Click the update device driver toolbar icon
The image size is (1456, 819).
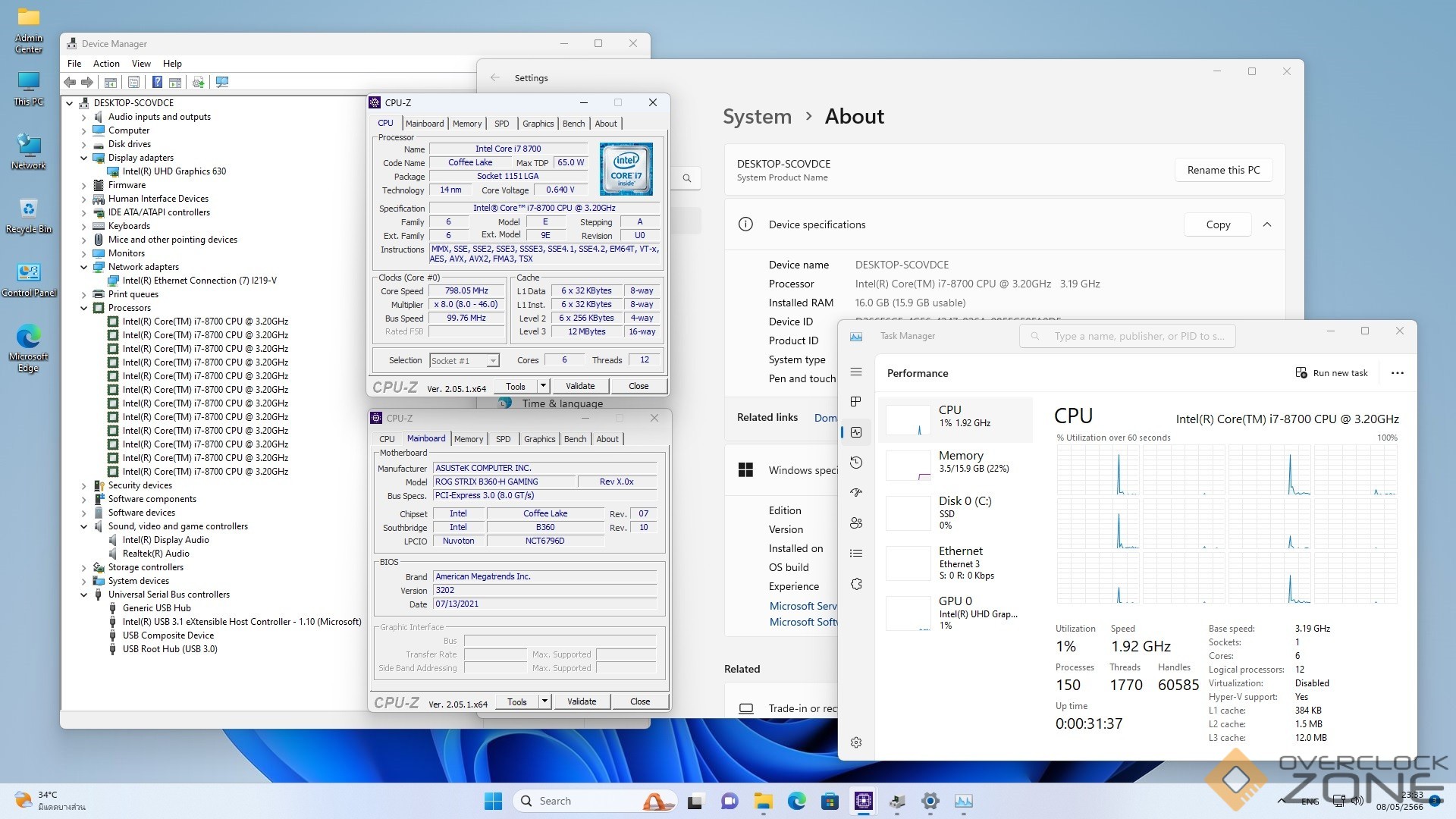(199, 82)
